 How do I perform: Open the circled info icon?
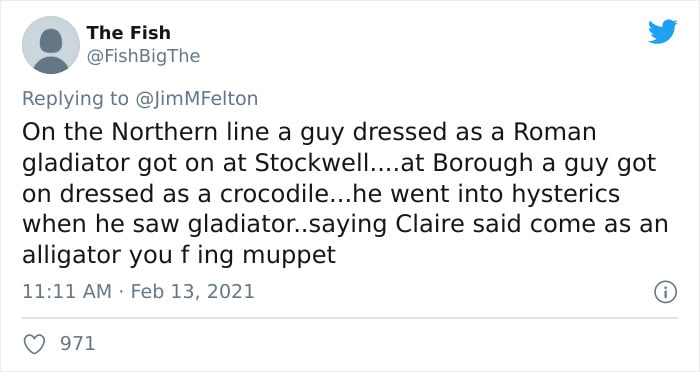(x=665, y=292)
